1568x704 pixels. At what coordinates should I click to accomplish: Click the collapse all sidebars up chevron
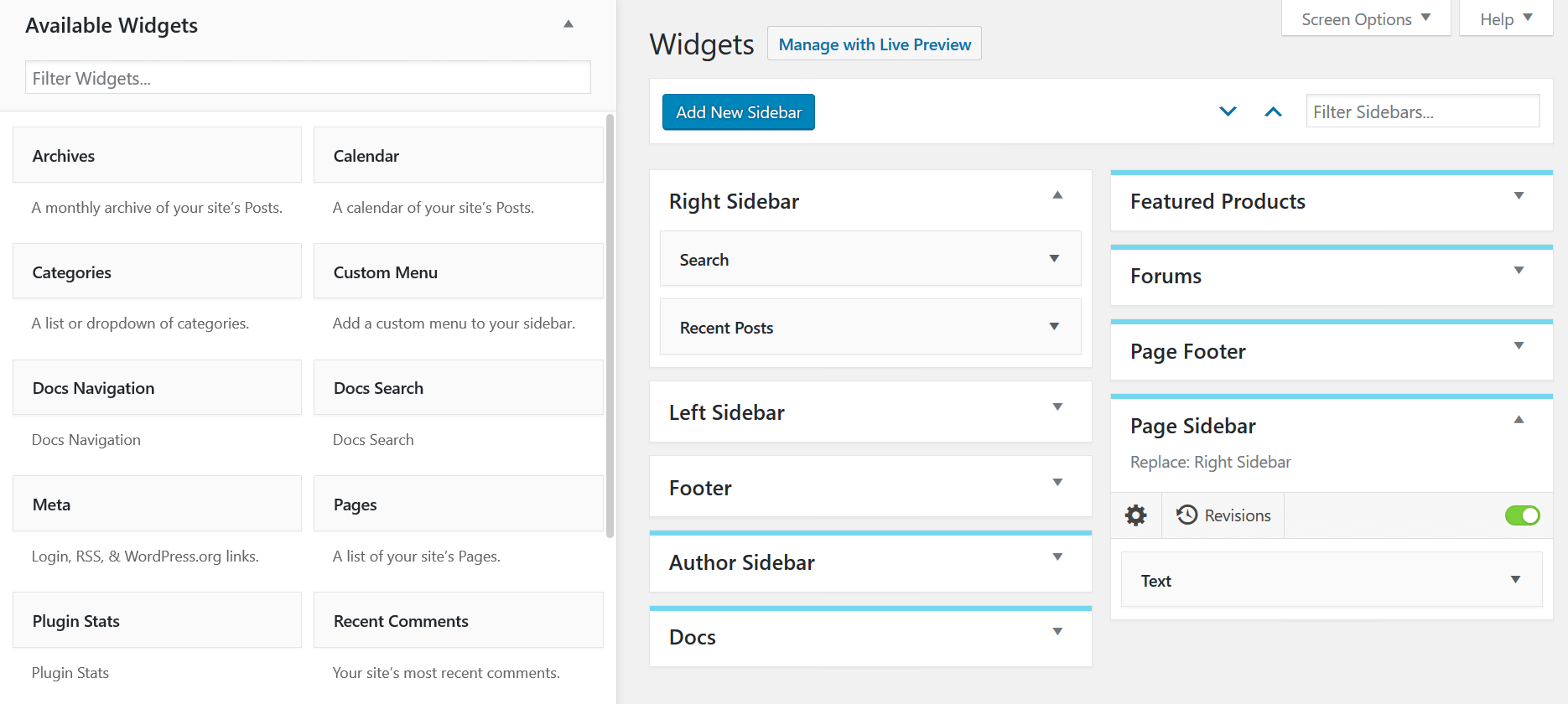point(1273,111)
